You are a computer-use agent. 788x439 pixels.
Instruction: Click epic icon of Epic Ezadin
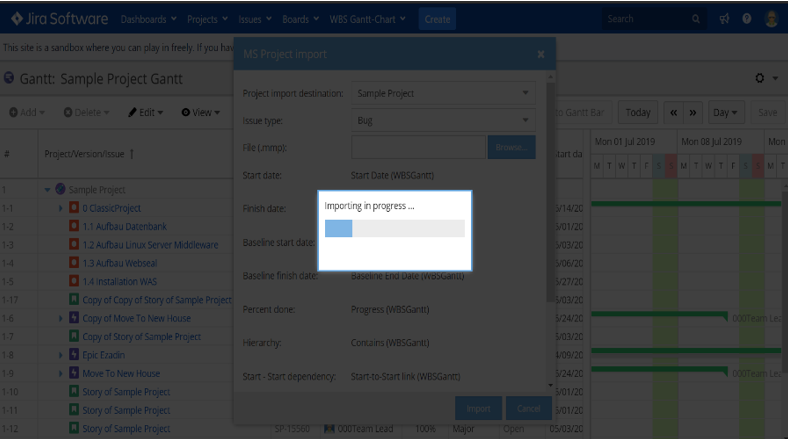tap(74, 355)
